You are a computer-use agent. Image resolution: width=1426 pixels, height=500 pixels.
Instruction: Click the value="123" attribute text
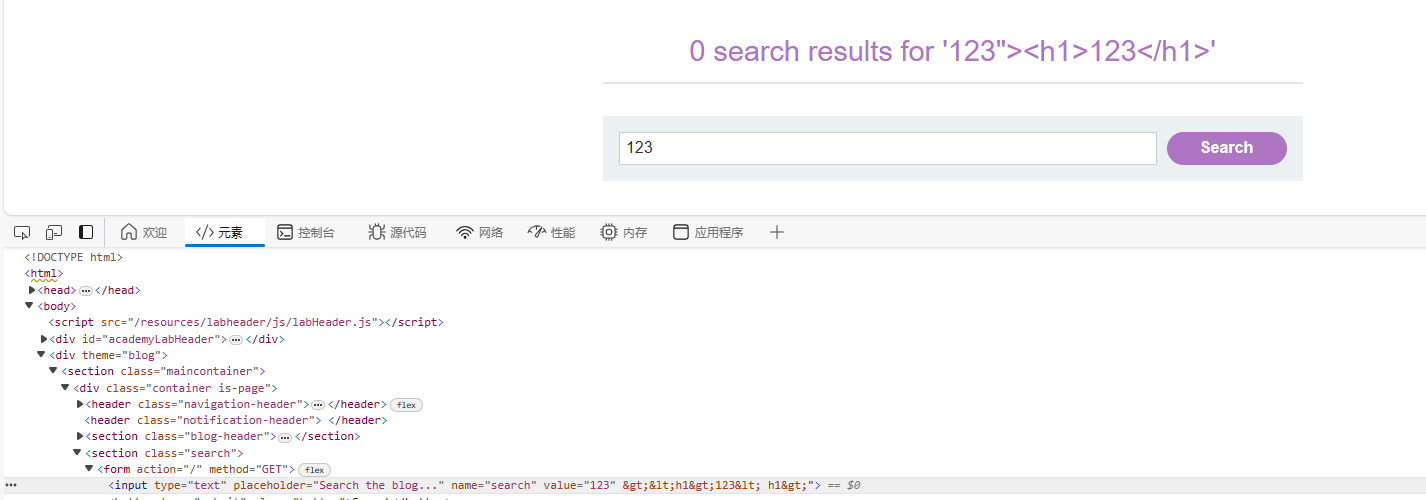(579, 485)
